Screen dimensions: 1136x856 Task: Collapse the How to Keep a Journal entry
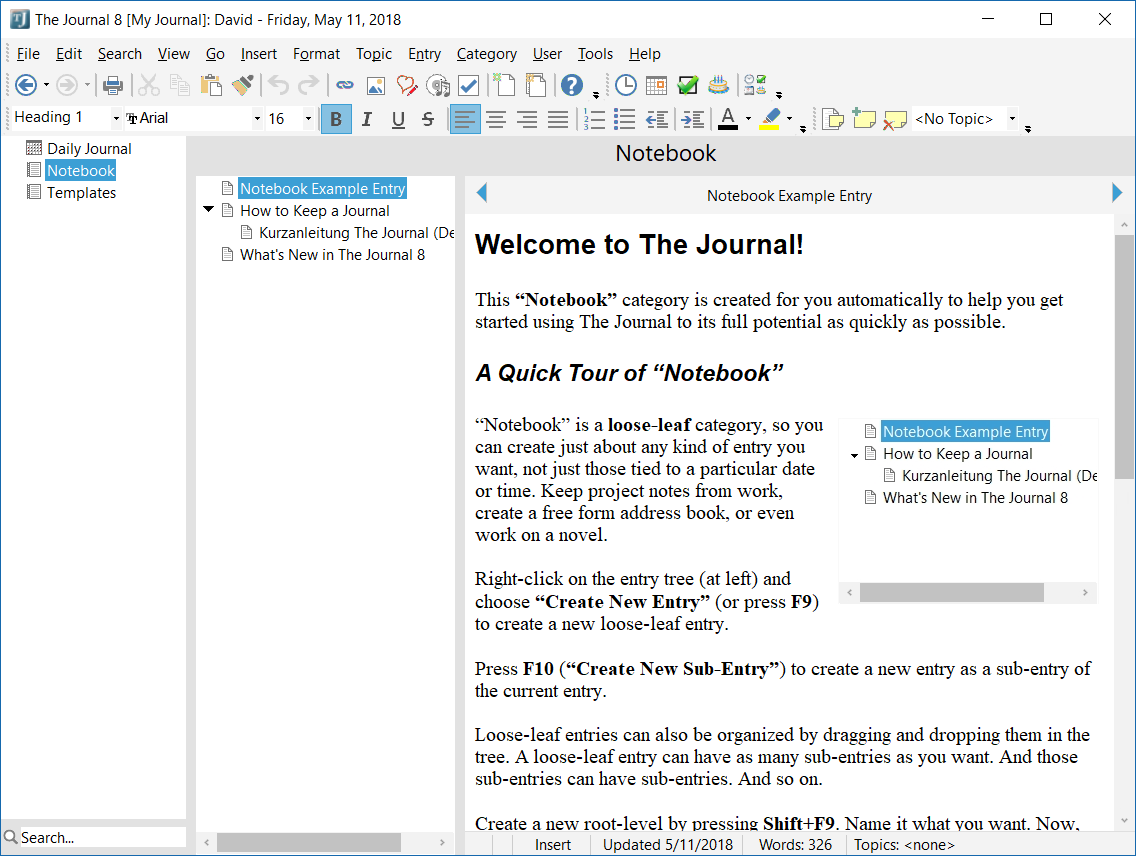click(209, 209)
